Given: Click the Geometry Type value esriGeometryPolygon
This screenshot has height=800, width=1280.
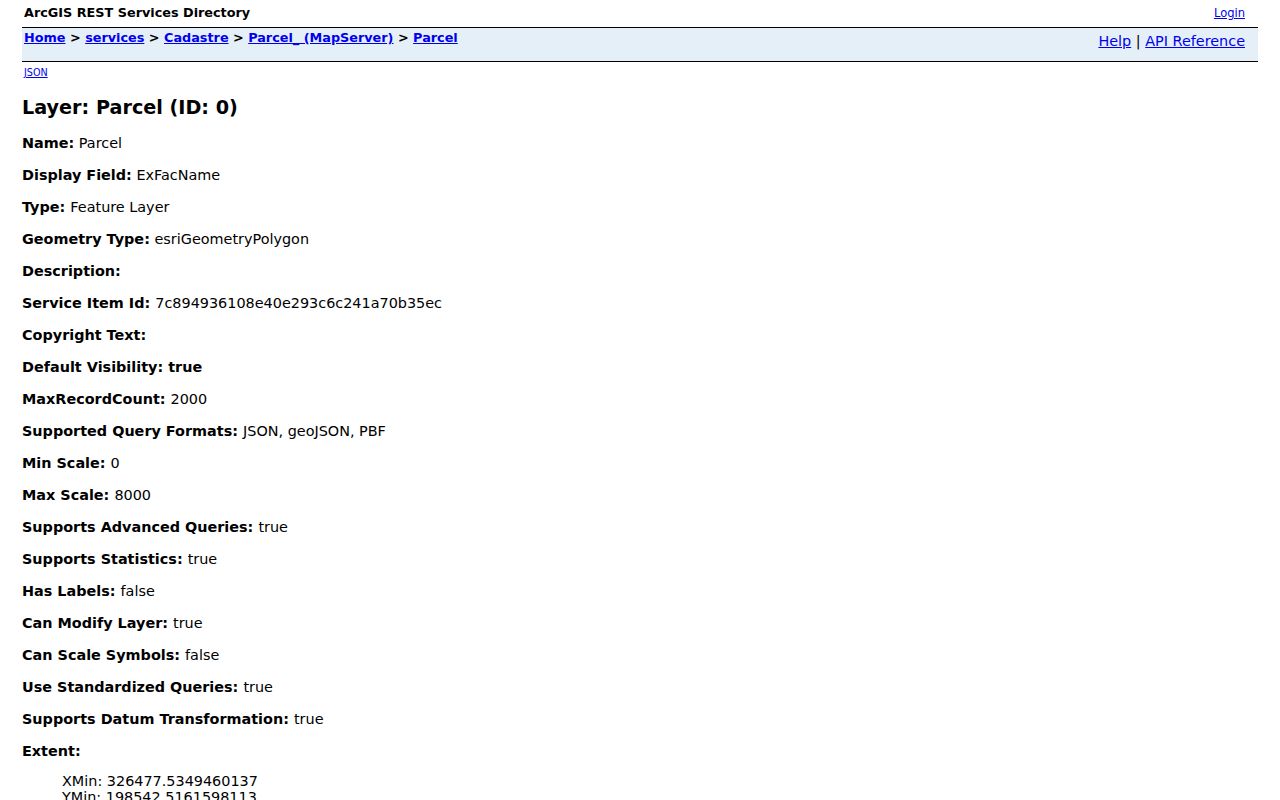Looking at the screenshot, I should pos(232,239).
